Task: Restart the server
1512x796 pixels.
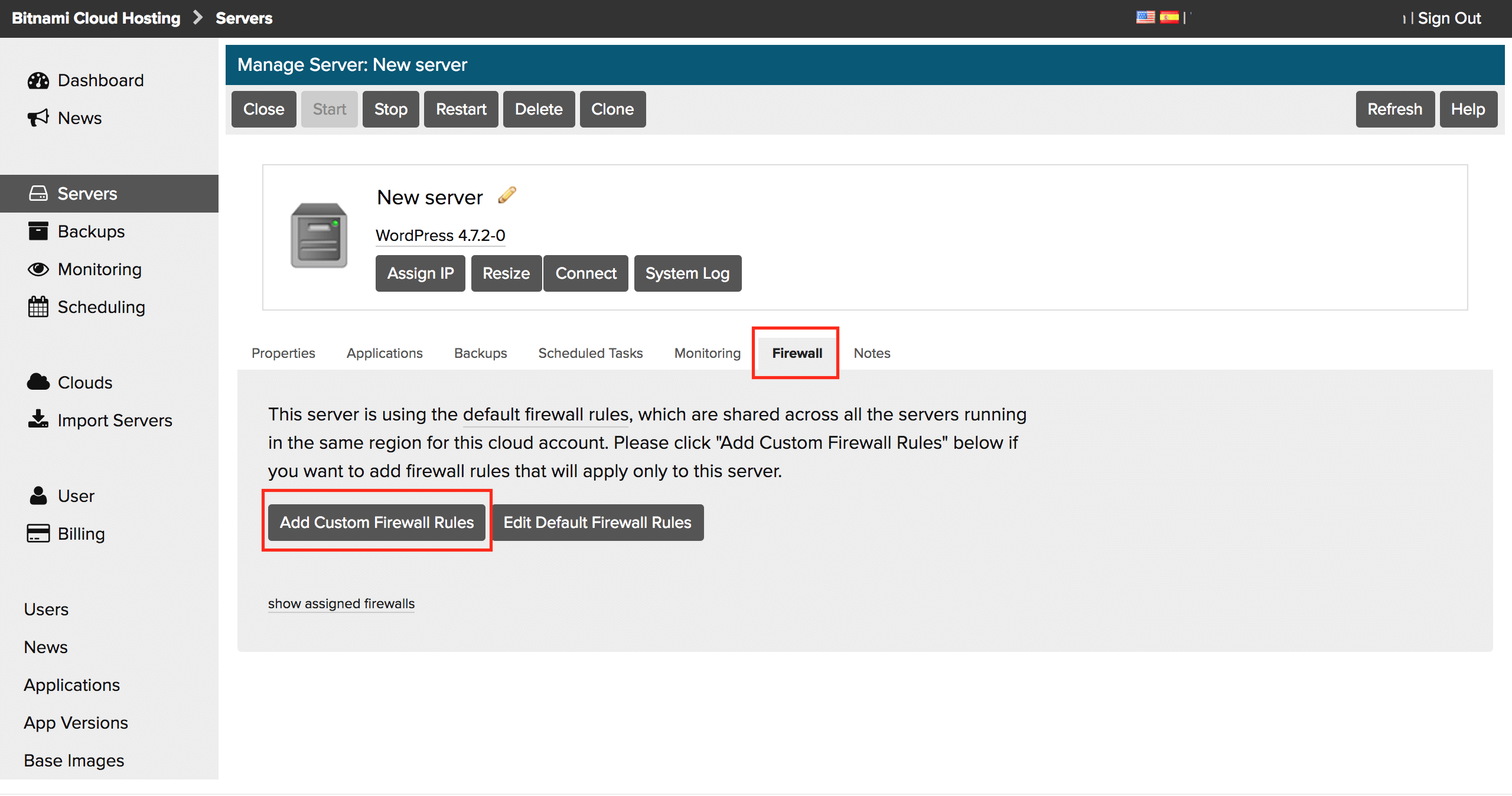Action: tap(461, 109)
